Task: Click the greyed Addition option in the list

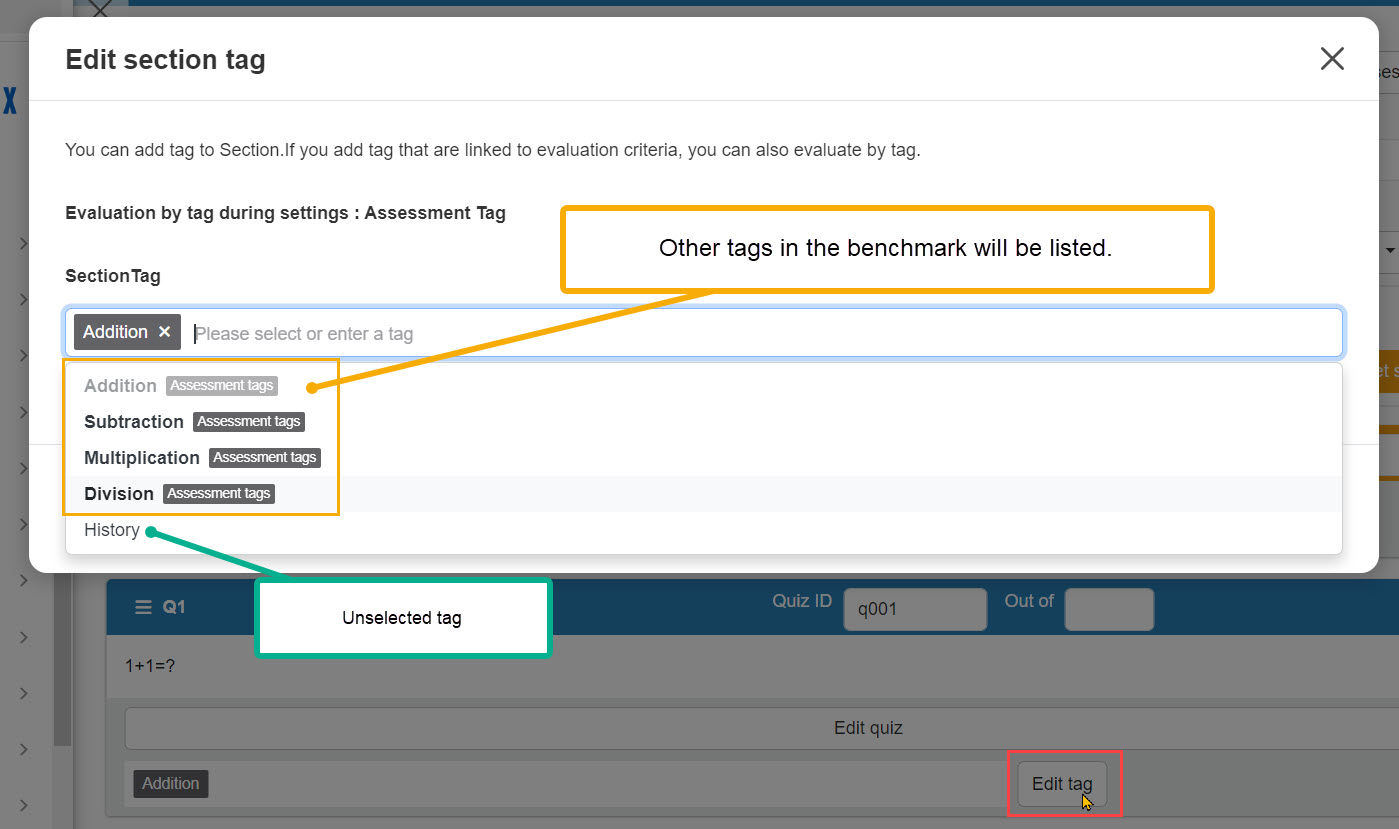Action: 703,386
